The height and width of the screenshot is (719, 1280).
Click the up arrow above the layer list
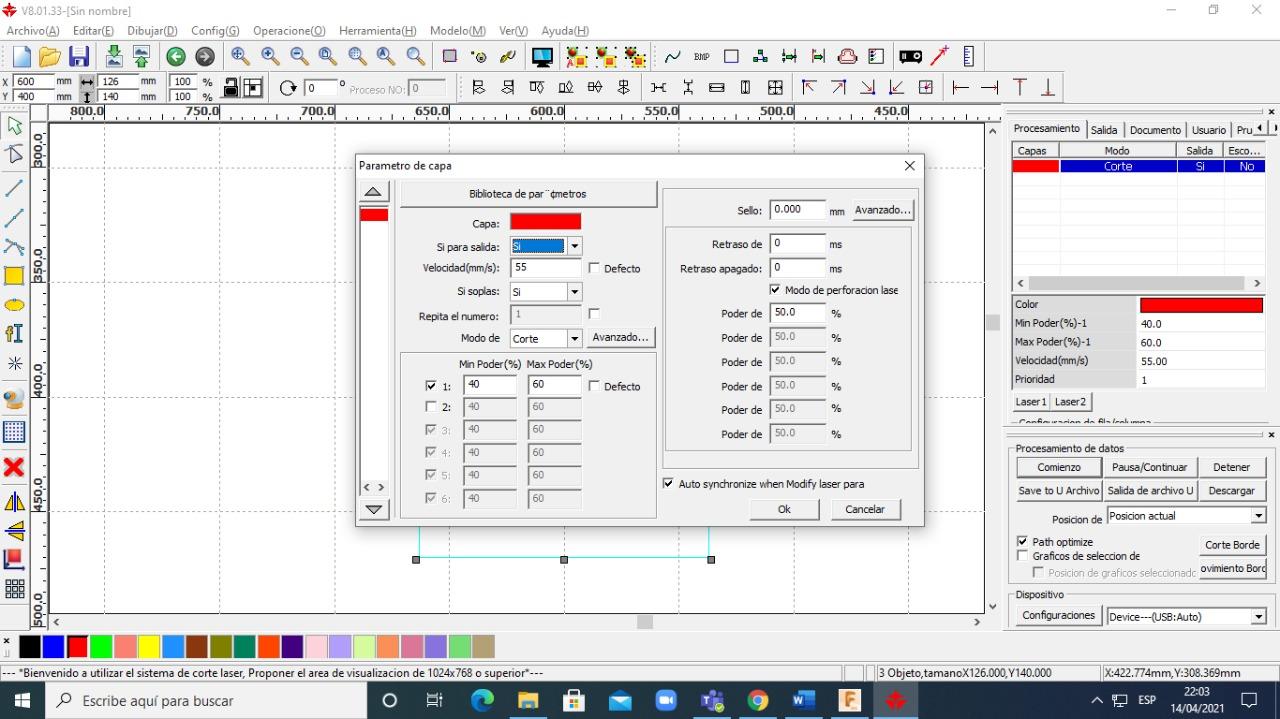372,193
